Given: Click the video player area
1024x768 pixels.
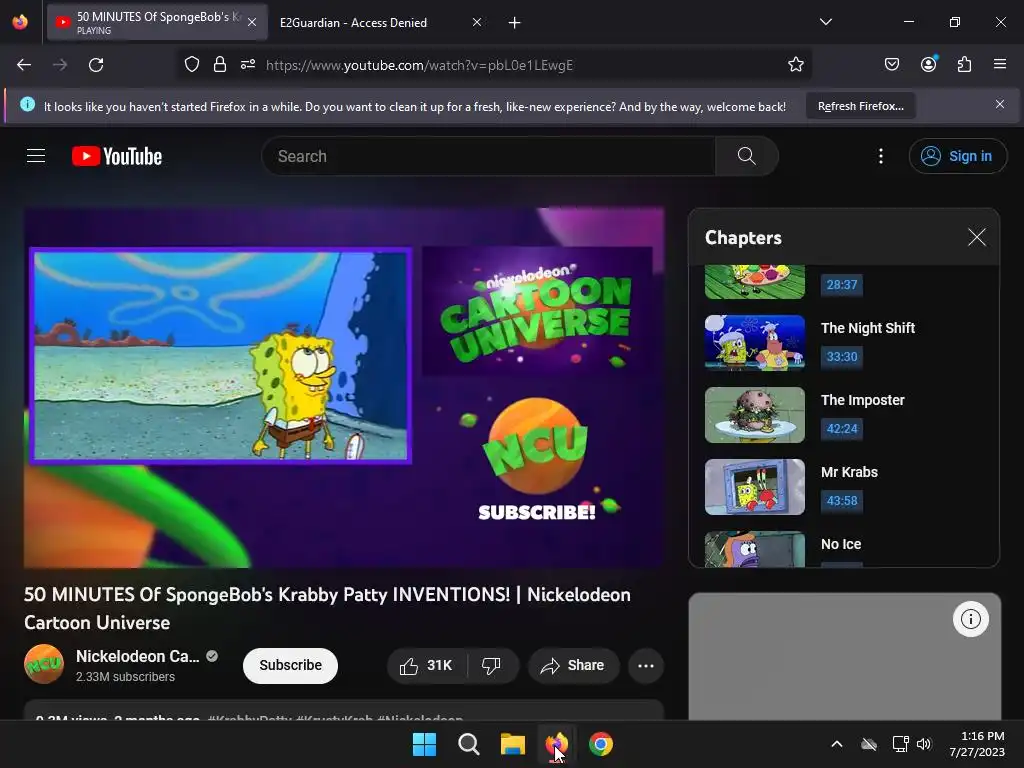Looking at the screenshot, I should pos(344,388).
